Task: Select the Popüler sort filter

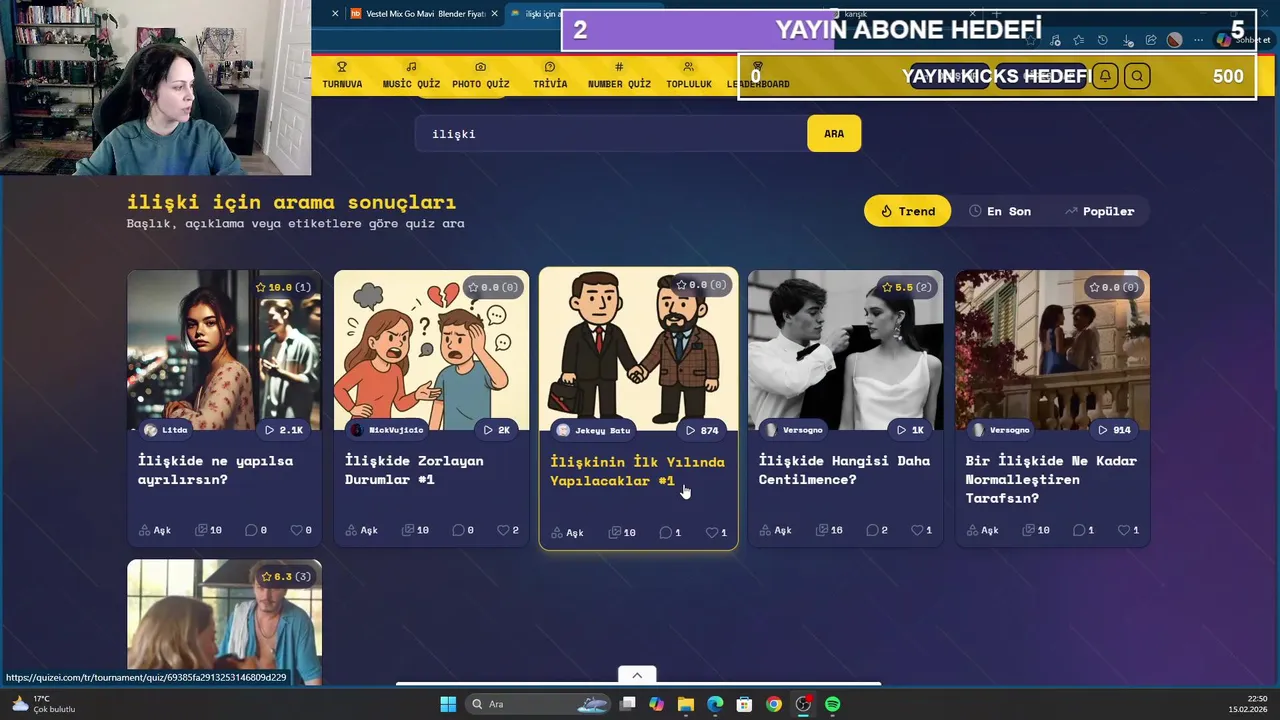Action: 1100,211
